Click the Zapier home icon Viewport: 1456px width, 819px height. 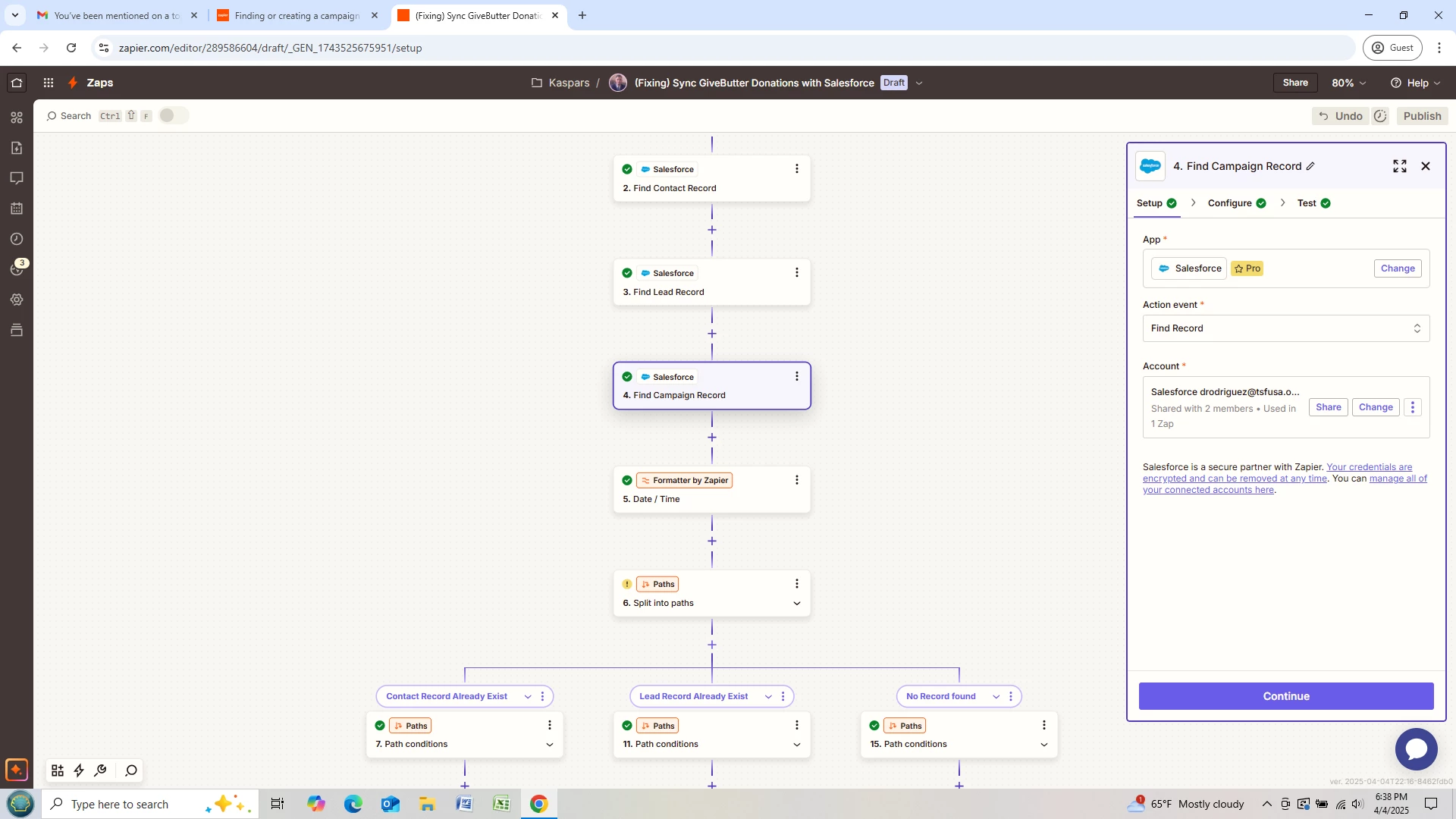(17, 83)
